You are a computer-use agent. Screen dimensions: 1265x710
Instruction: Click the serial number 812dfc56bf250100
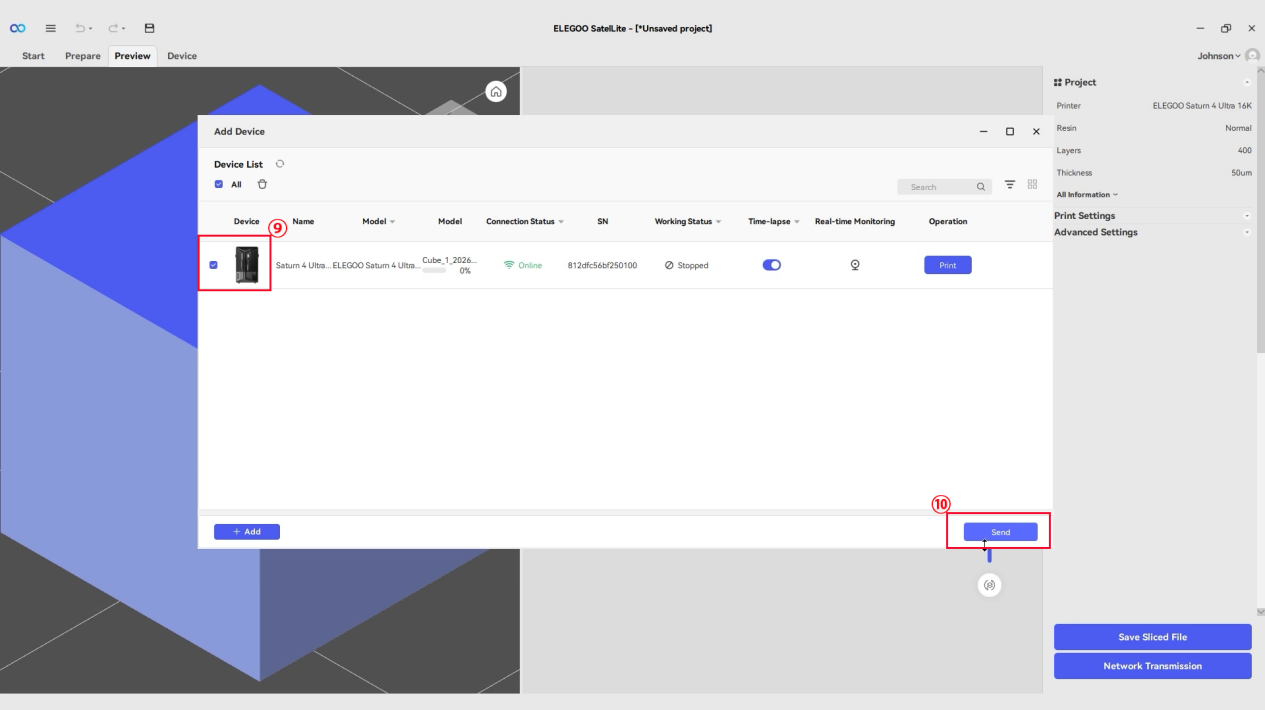pos(602,265)
